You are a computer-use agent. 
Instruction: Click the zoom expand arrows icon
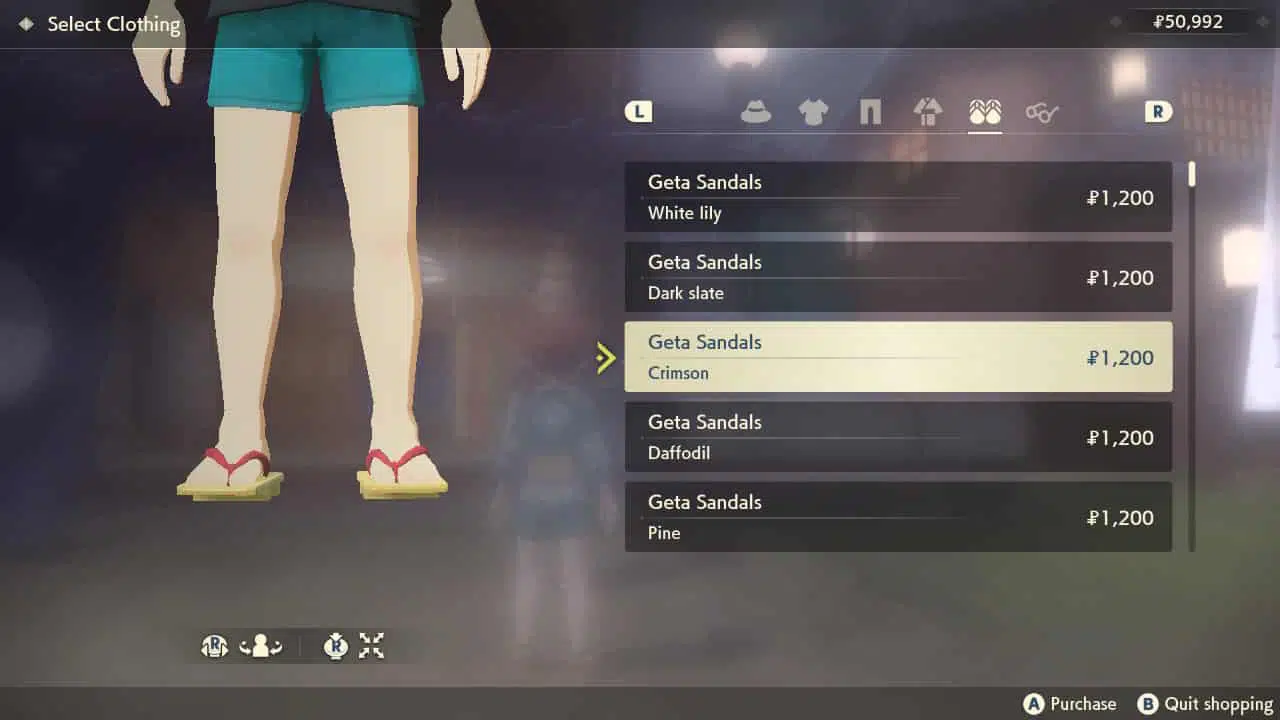click(372, 646)
